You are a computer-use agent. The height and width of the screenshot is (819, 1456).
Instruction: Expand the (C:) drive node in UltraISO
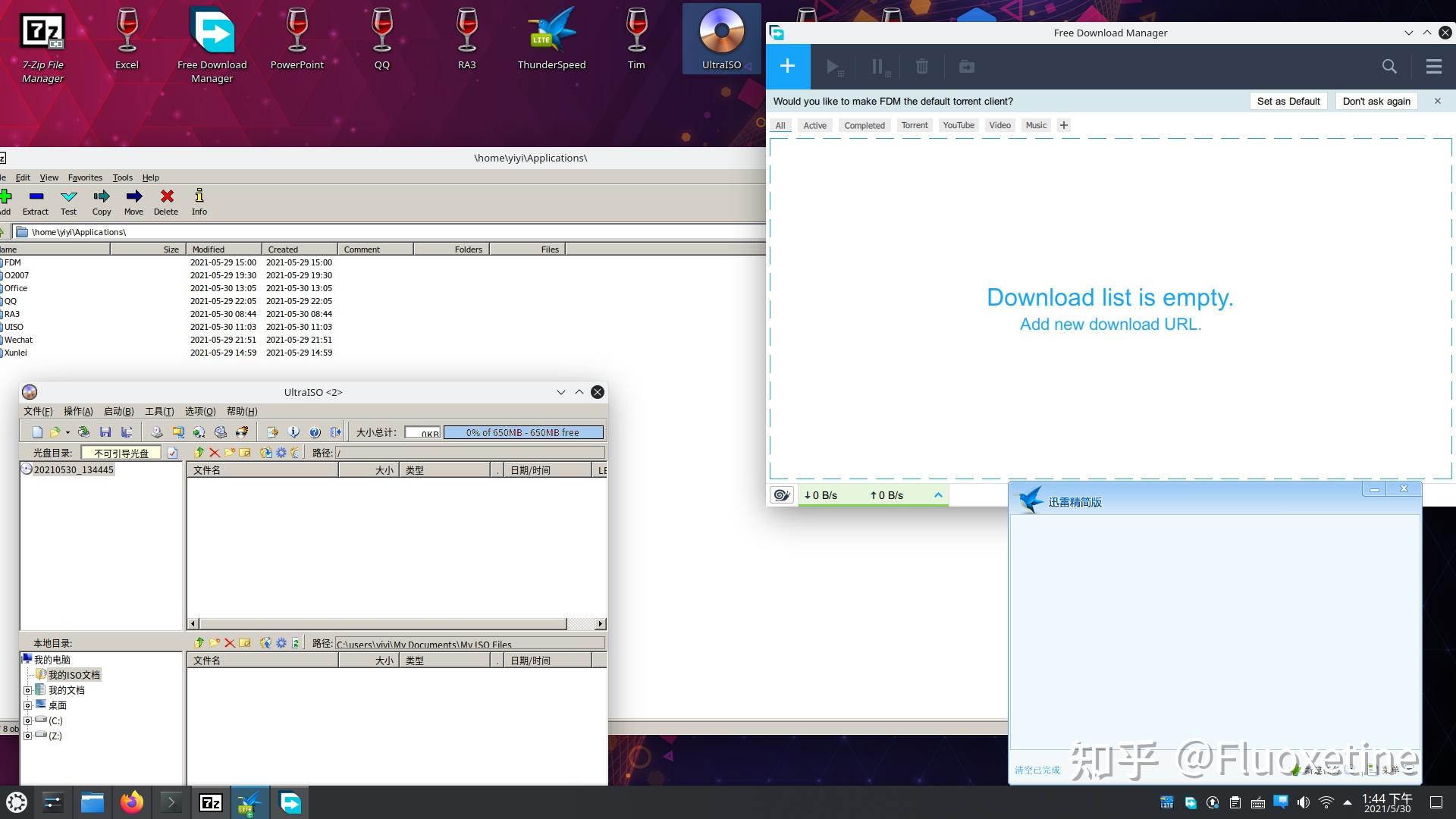click(28, 720)
